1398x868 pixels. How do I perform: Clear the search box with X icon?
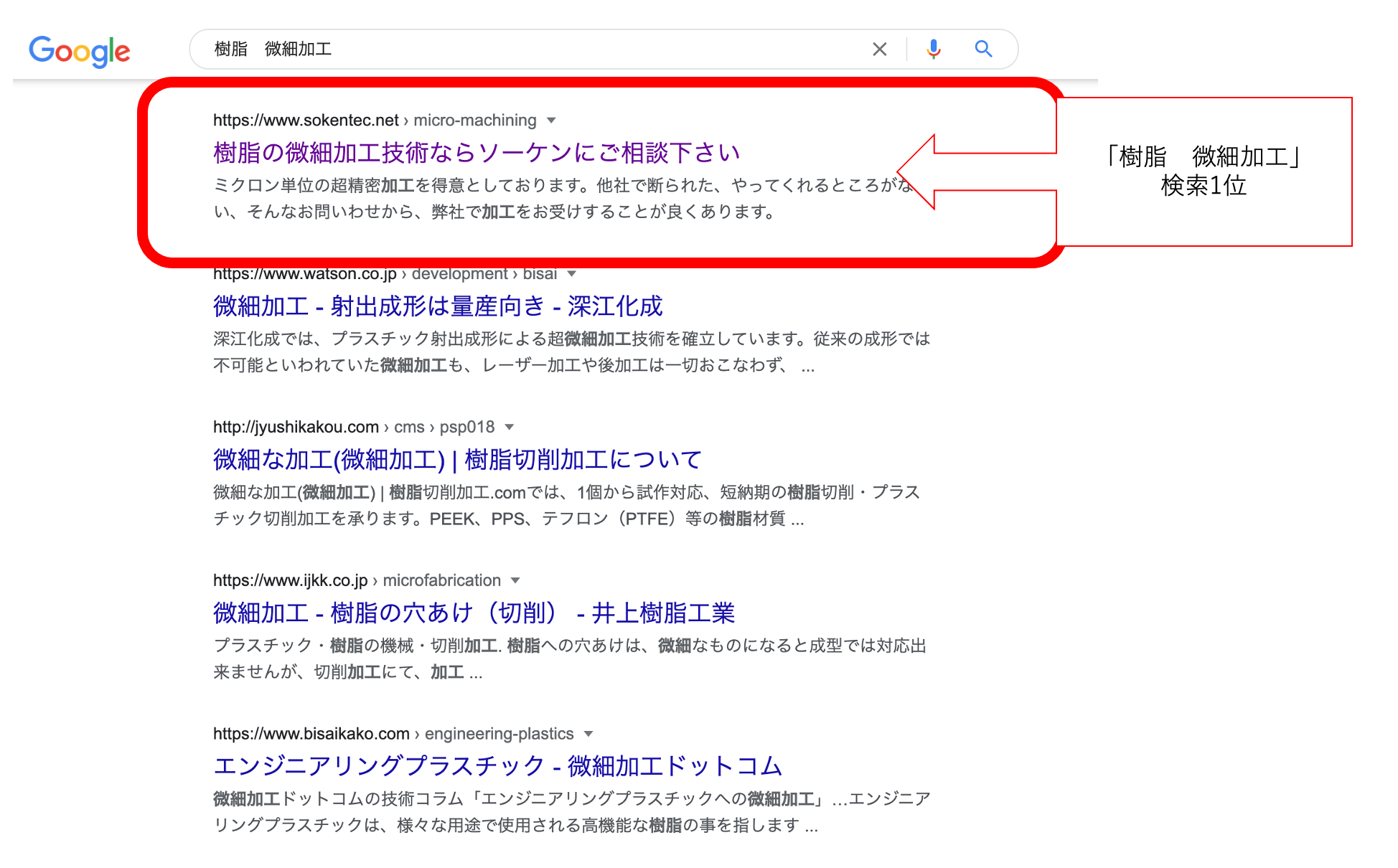click(879, 49)
